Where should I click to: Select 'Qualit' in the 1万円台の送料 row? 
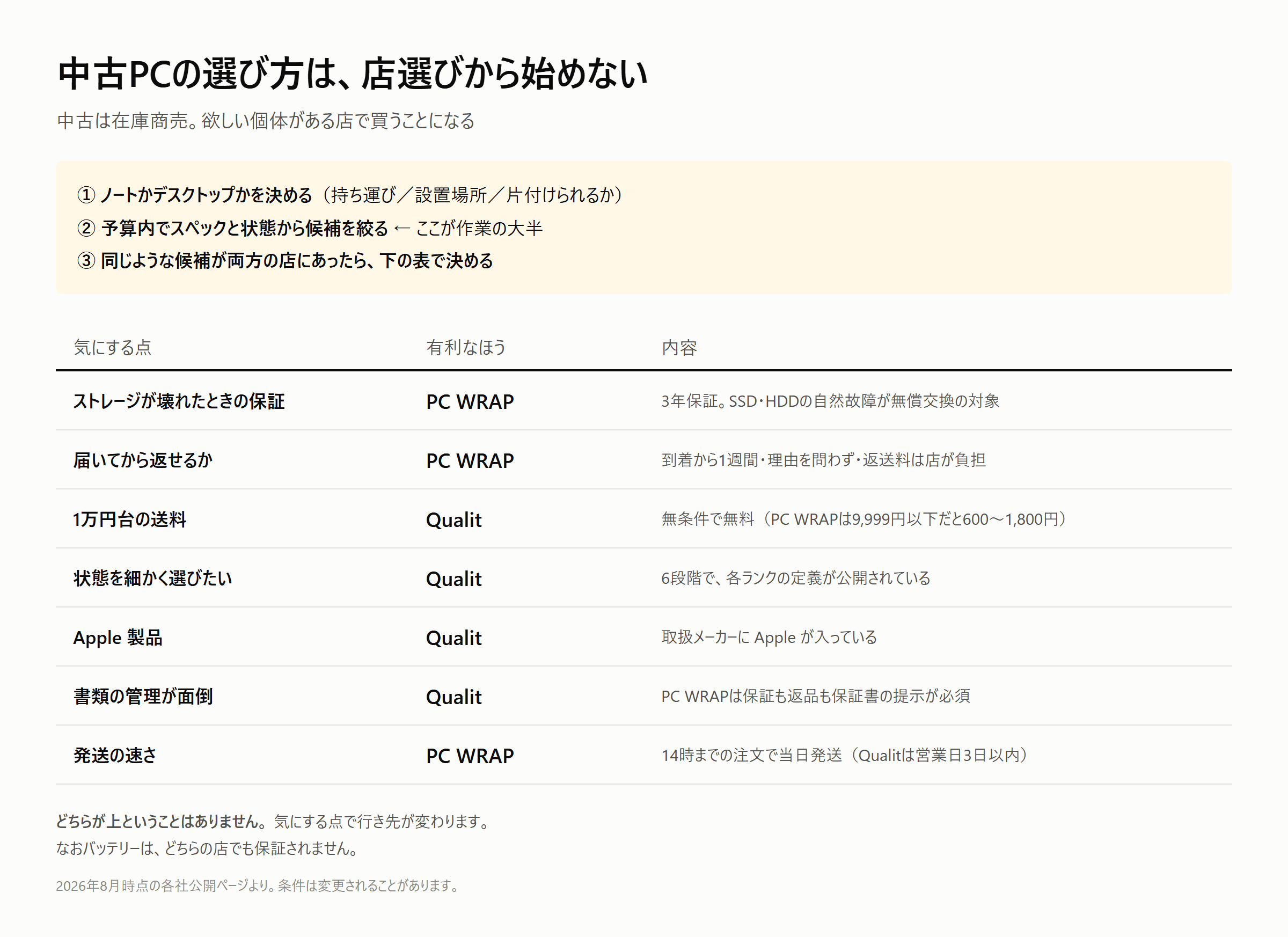pos(454,519)
